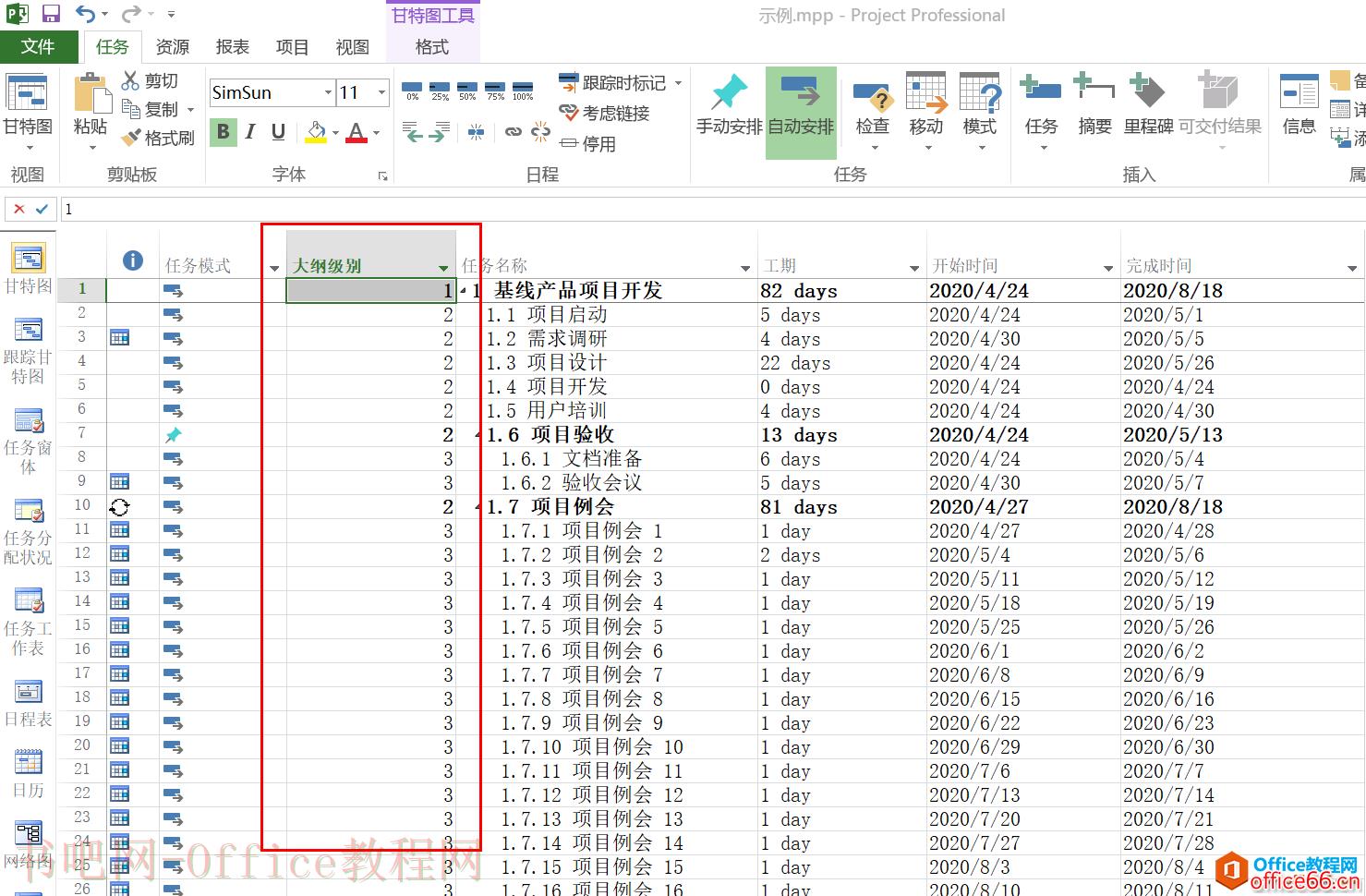
Task: Click the 22 days duration cell
Action: 841,363
